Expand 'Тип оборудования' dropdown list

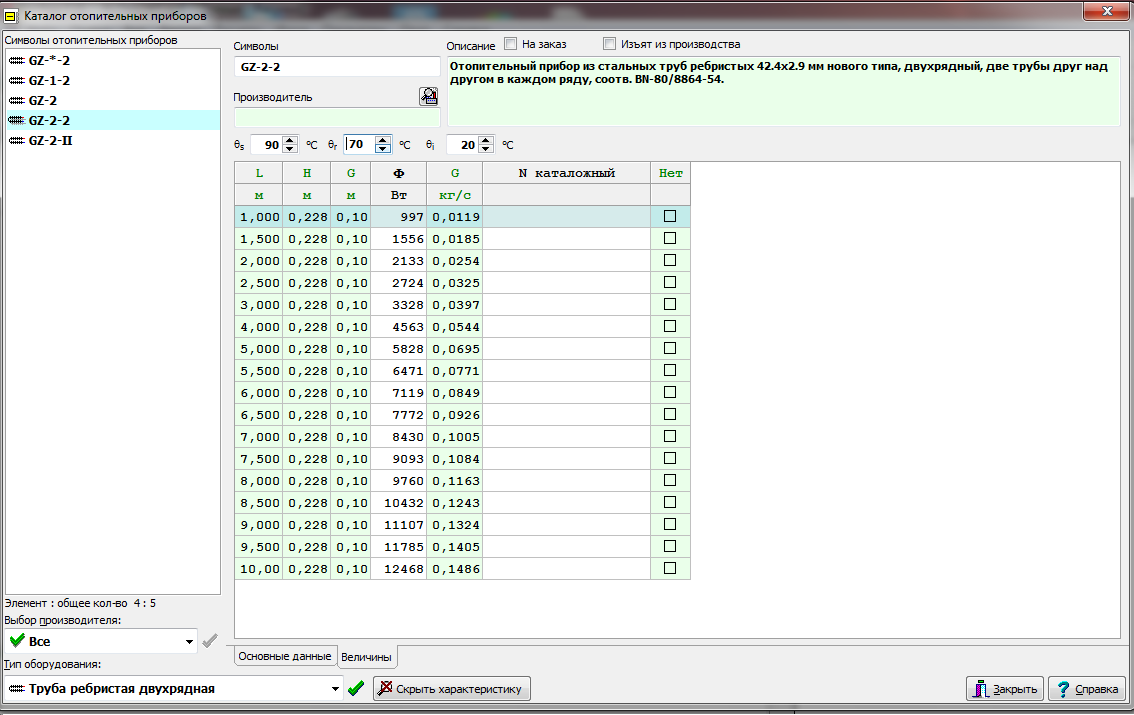click(x=335, y=688)
